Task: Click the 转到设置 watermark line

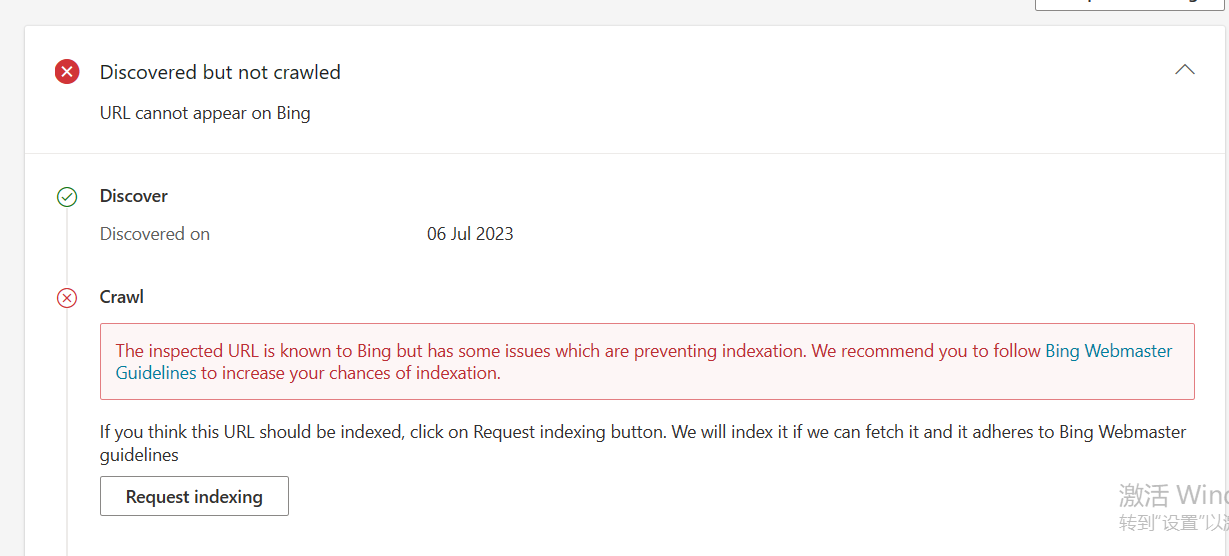Action: [1172, 523]
